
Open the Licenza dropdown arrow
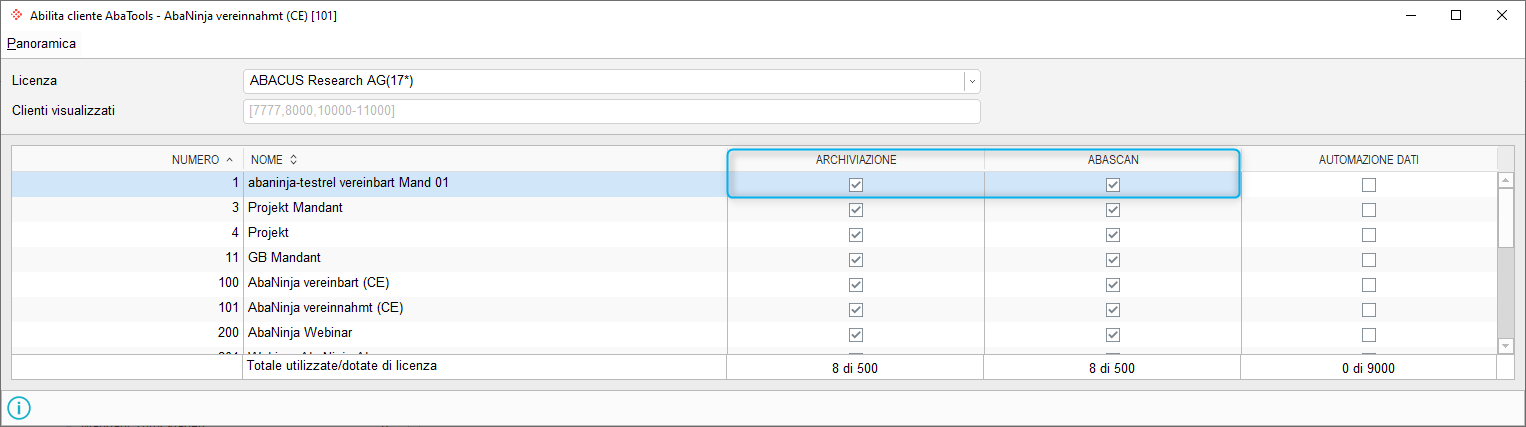972,81
